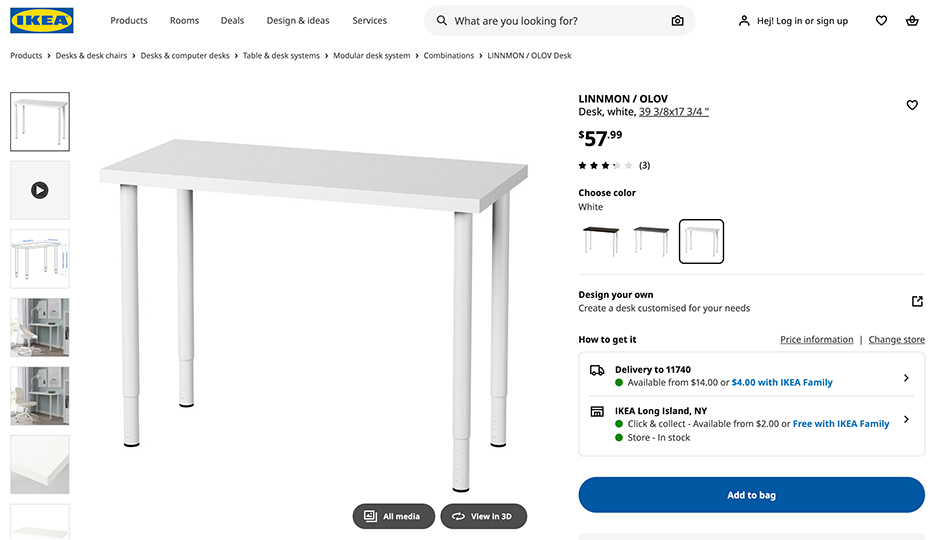The height and width of the screenshot is (540, 936).
Task: Expand Delivery to 11740 options
Action: 751,377
